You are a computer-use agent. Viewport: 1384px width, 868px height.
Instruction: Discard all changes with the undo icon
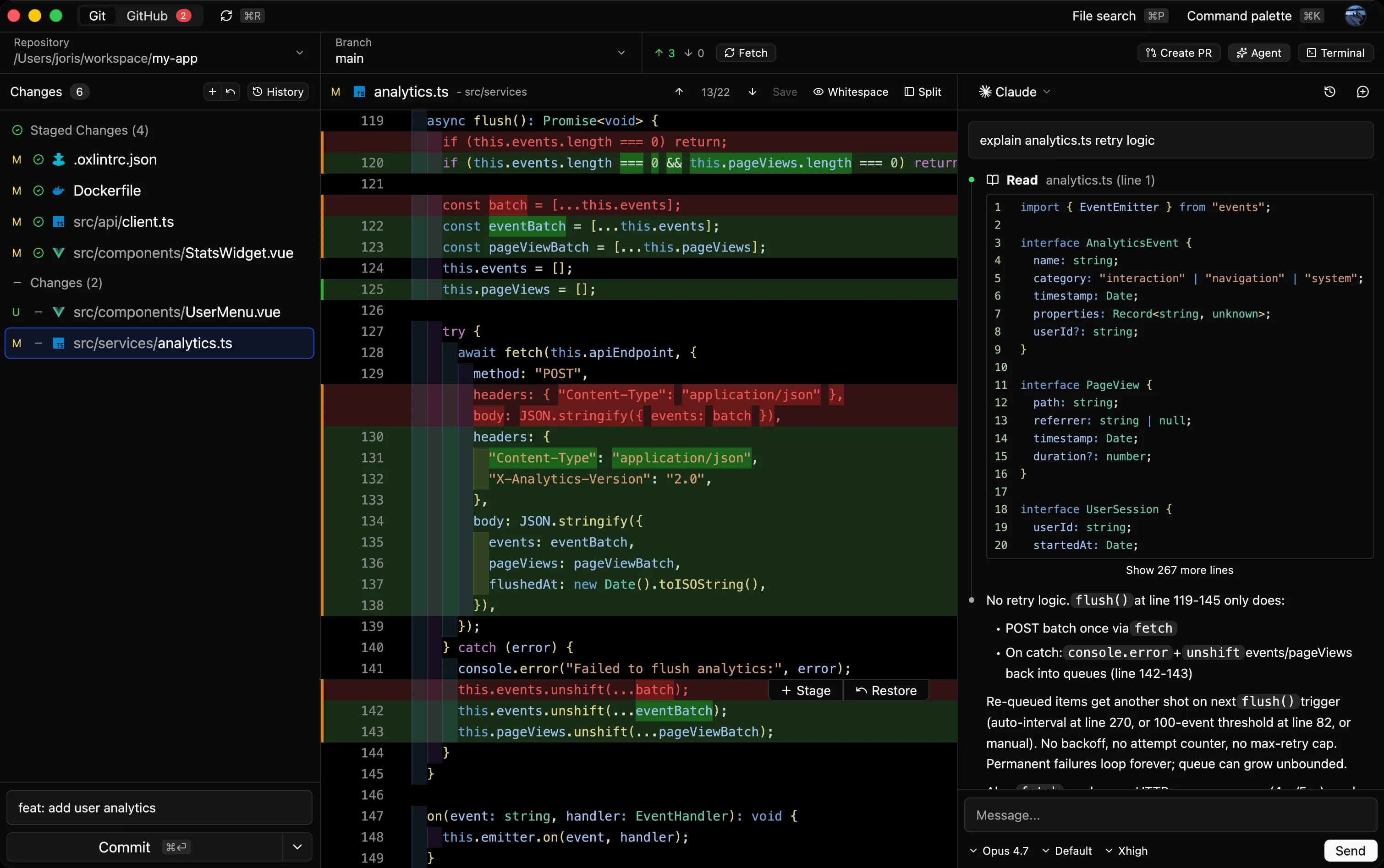point(231,92)
